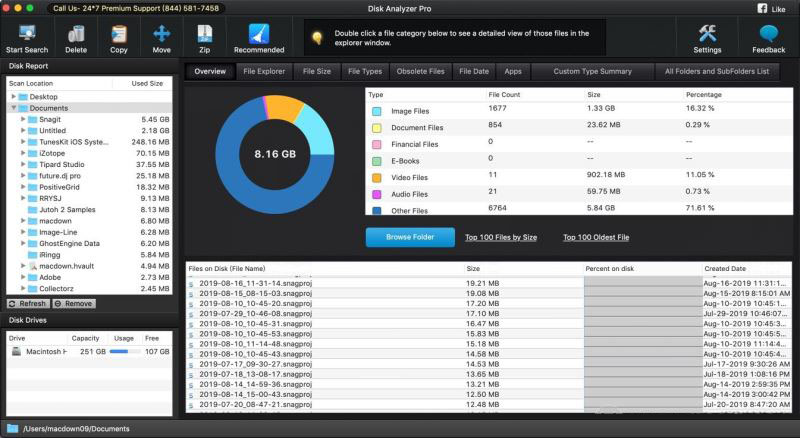Viewport: 800px width, 438px height.
Task: Open Top 100 Oldest File link
Action: tap(596, 237)
